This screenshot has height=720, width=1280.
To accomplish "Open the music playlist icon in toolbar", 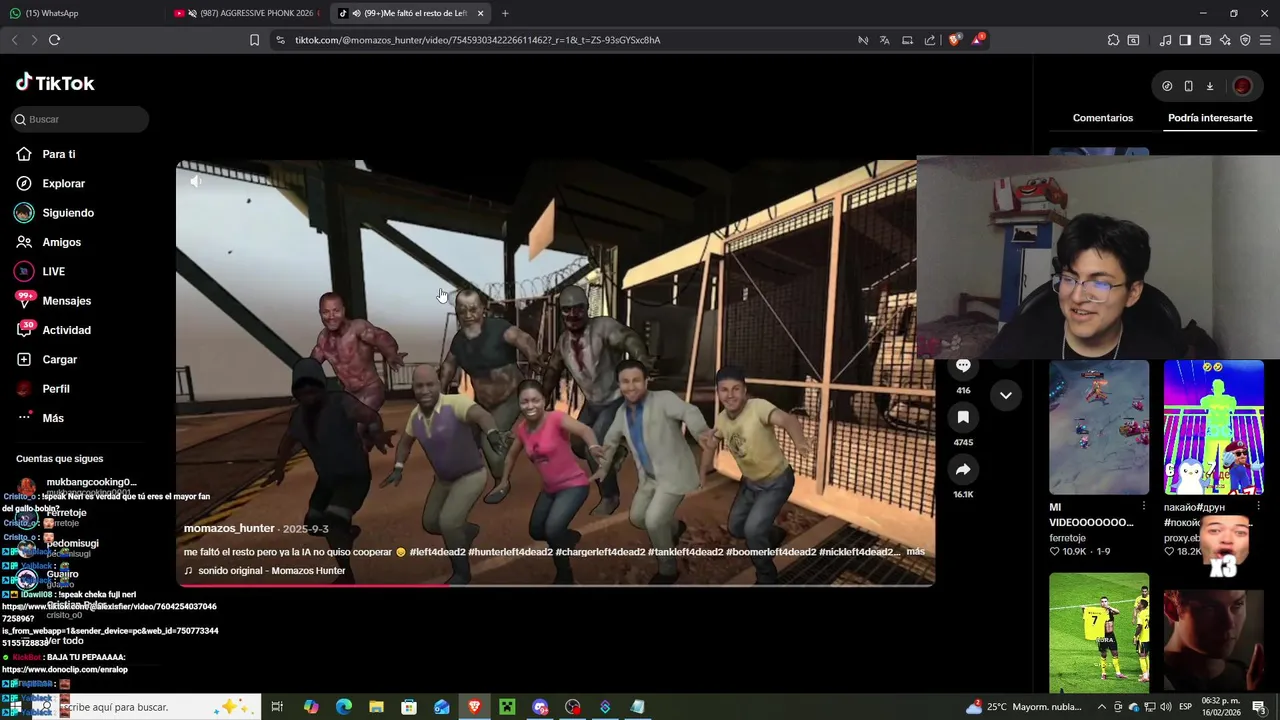I will [1165, 40].
